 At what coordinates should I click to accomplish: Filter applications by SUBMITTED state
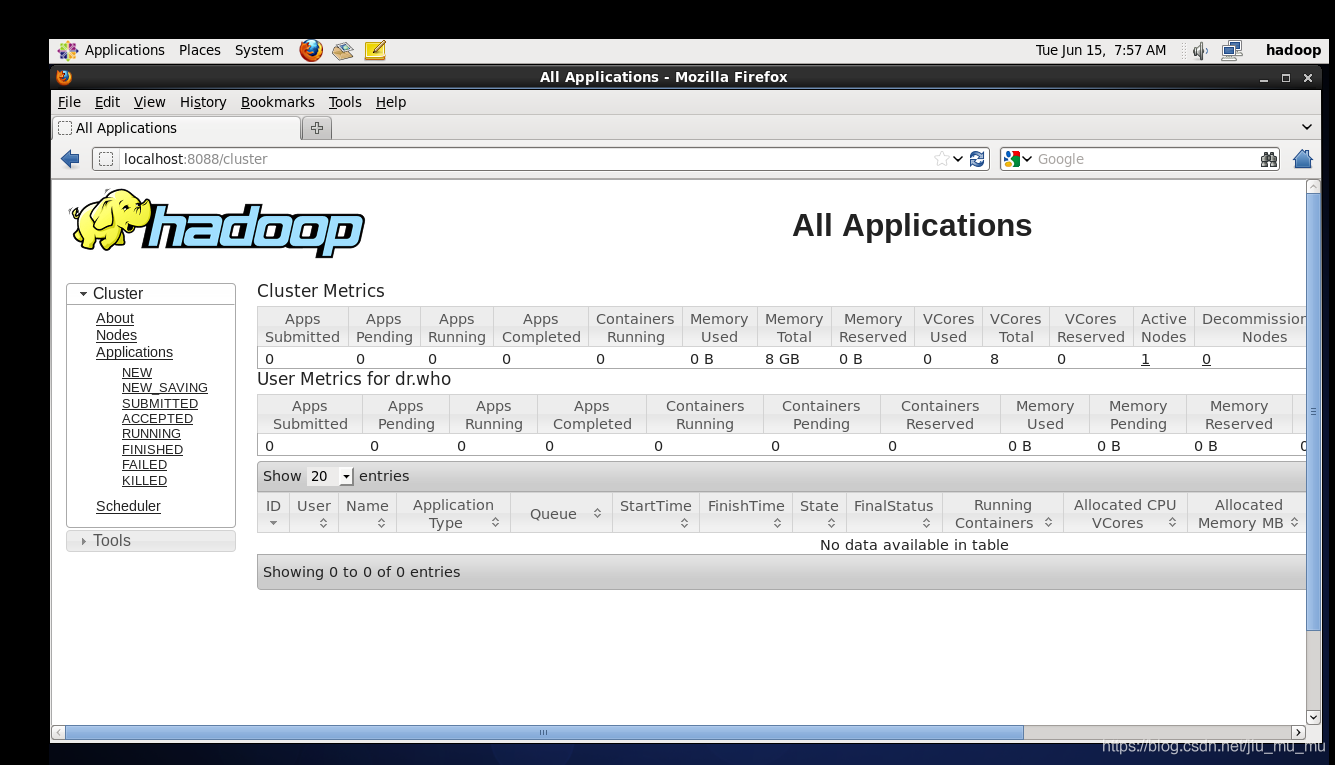pyautogui.click(x=160, y=404)
